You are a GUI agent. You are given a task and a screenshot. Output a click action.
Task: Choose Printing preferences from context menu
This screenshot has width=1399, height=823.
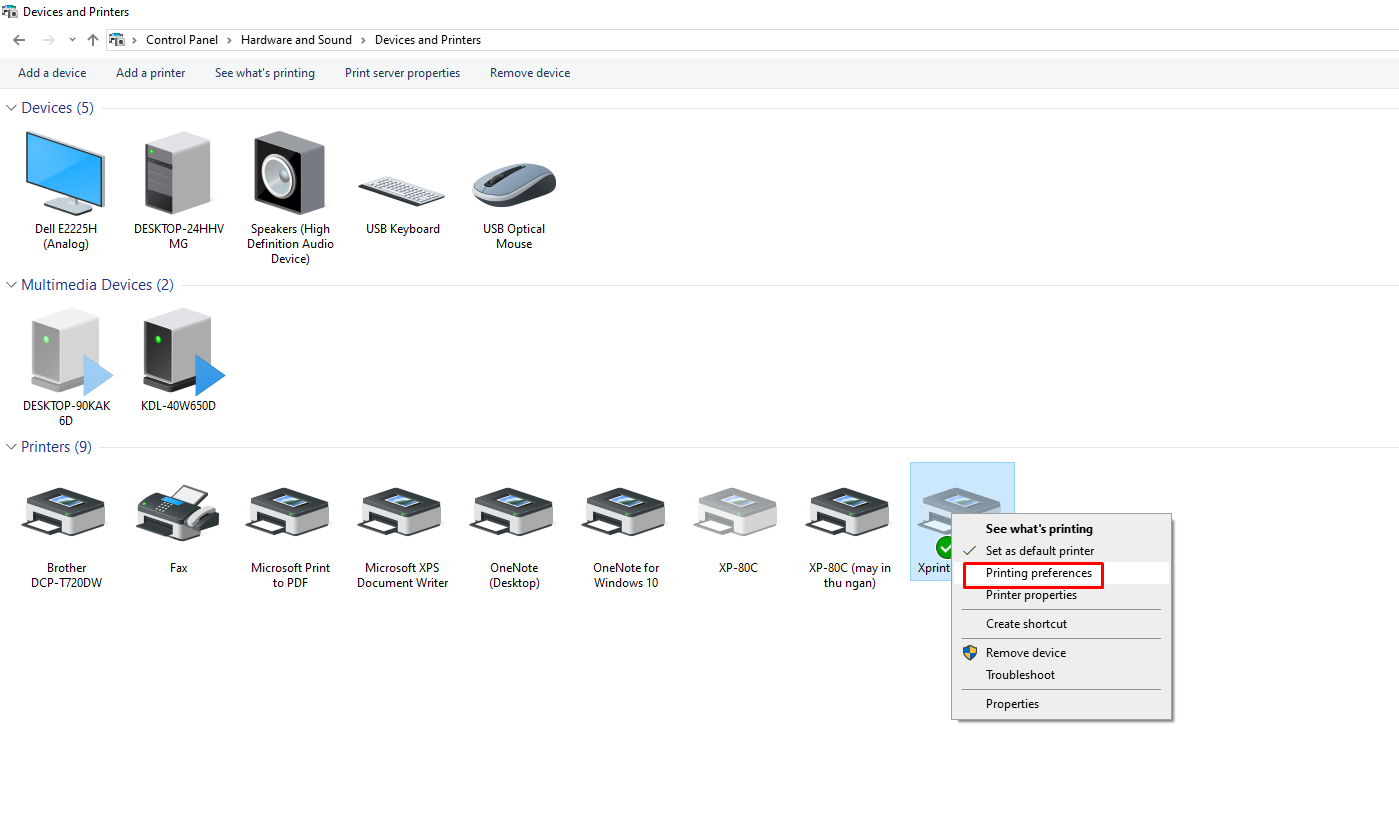(1038, 573)
